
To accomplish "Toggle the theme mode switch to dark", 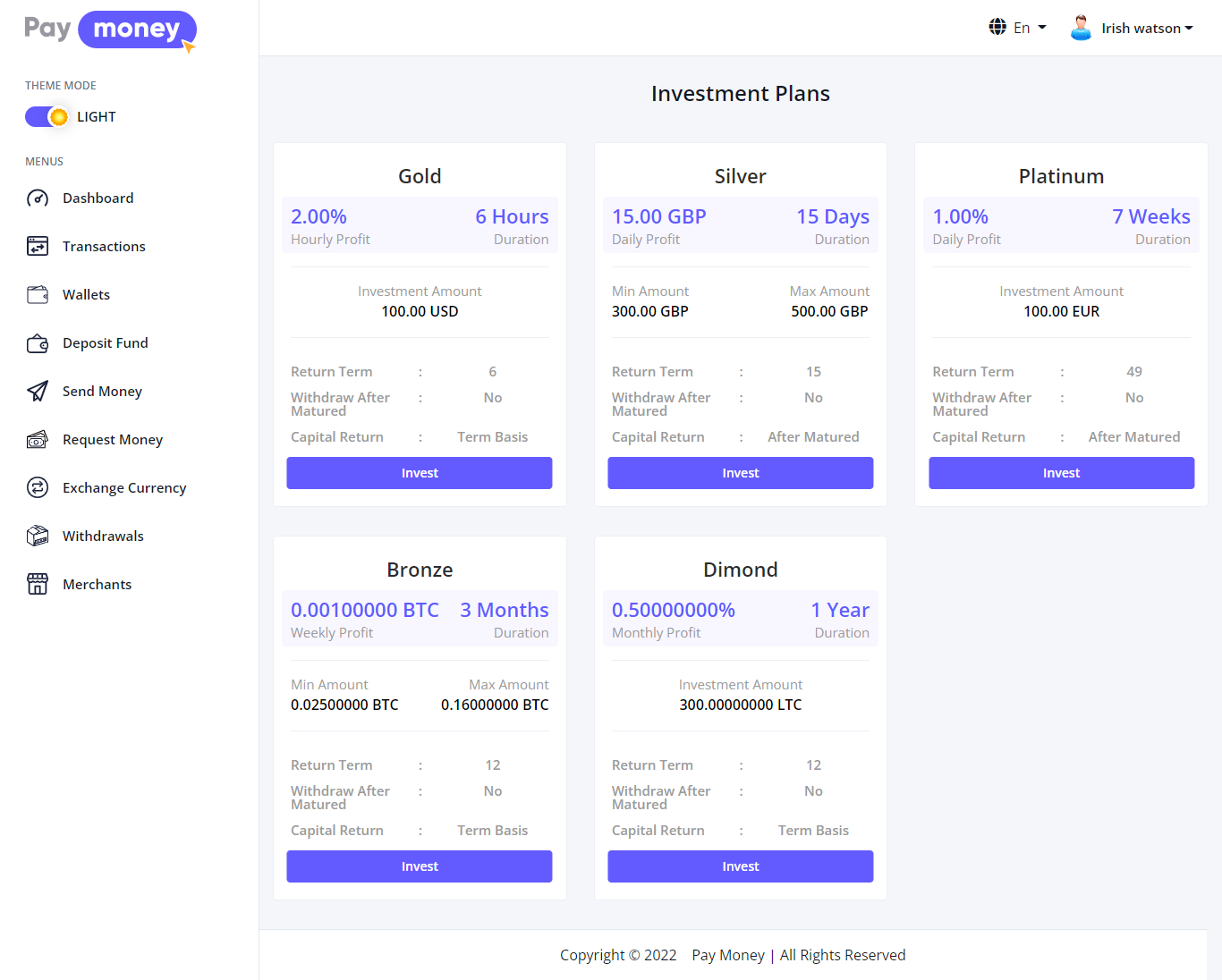I will click(x=47, y=116).
